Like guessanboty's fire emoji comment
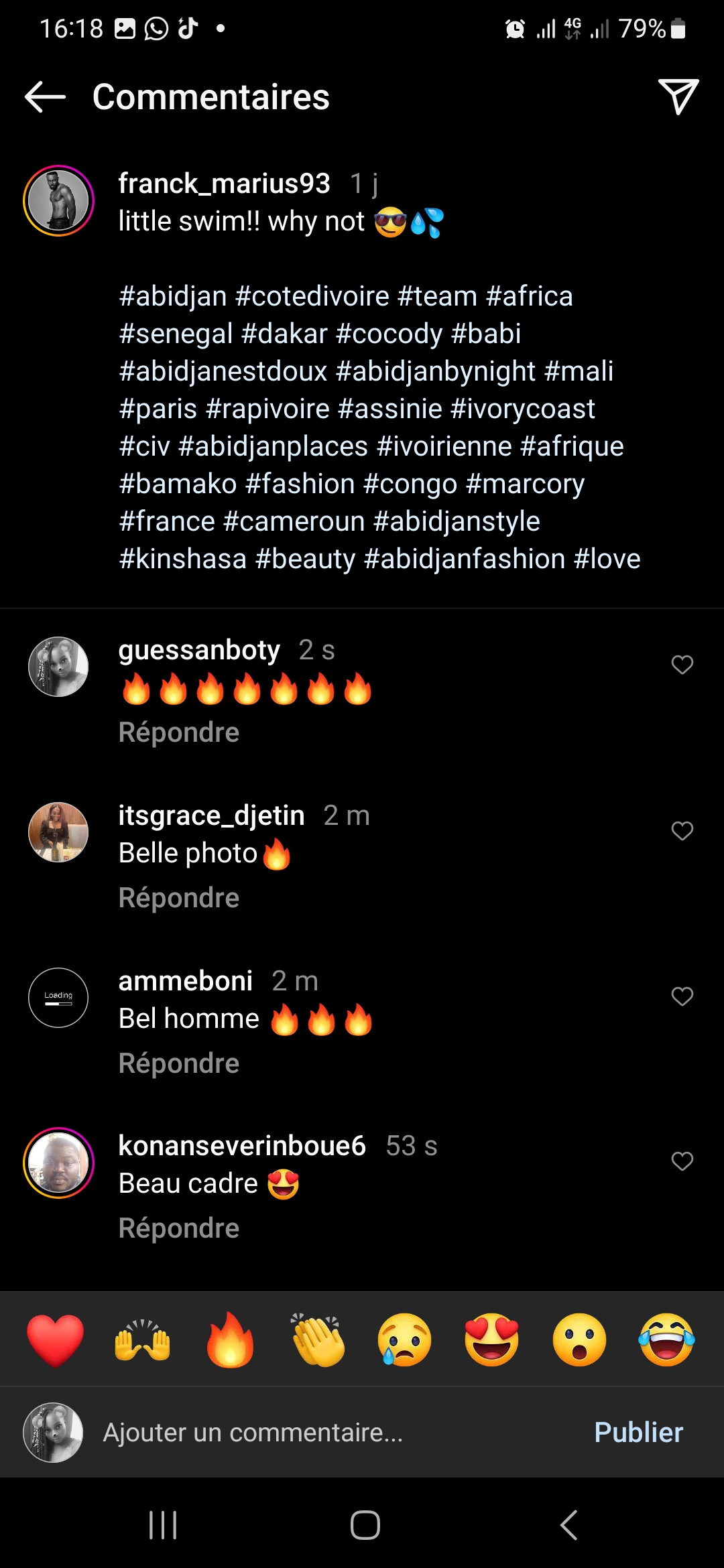 (682, 665)
